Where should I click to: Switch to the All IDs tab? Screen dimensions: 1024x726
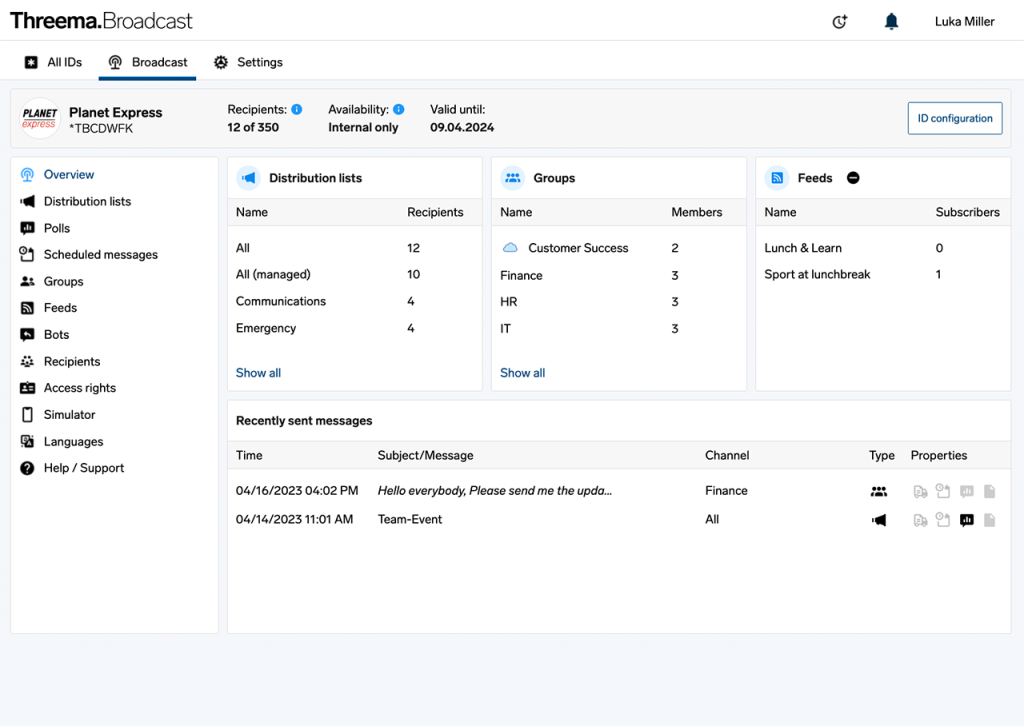[54, 62]
